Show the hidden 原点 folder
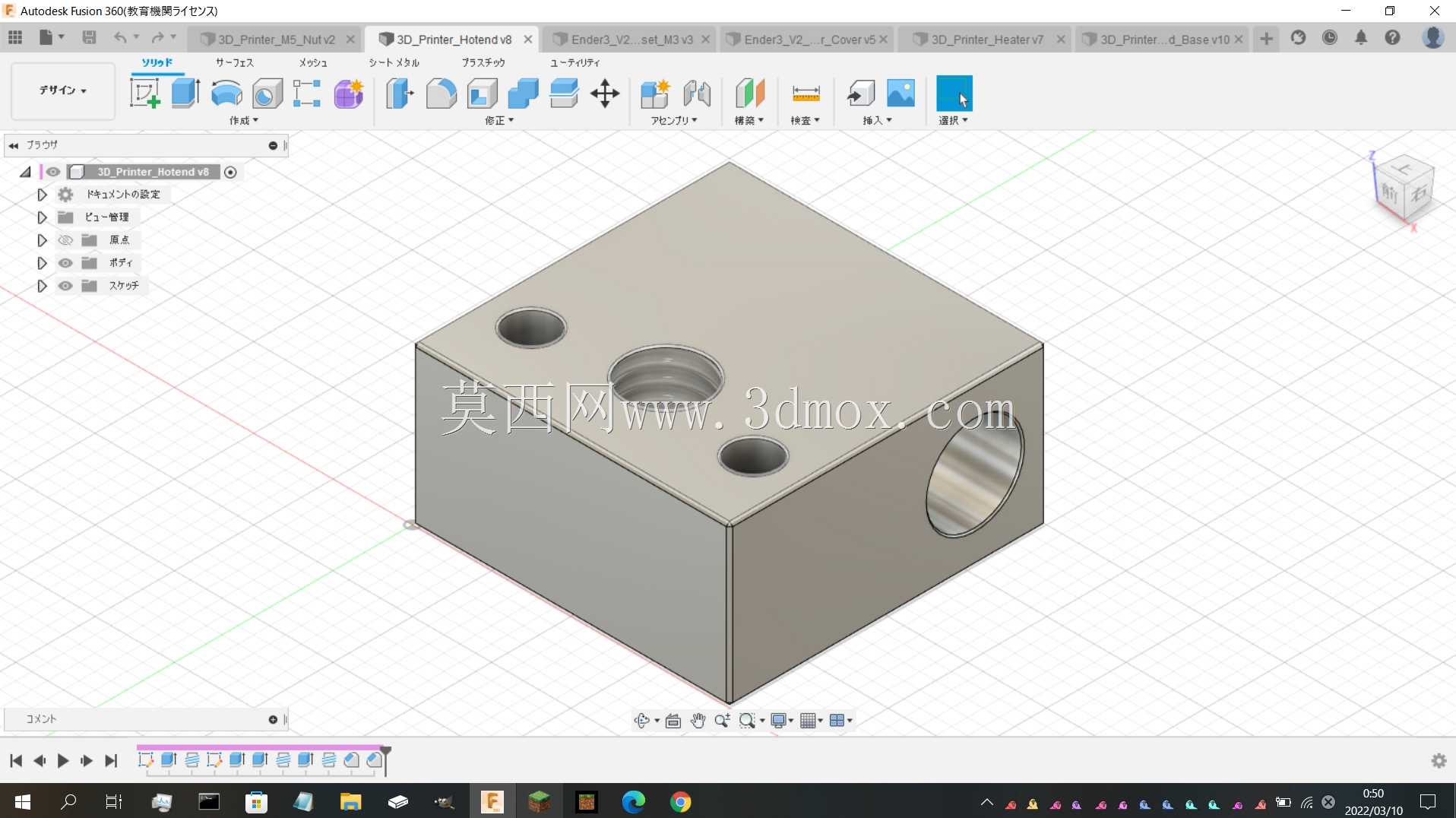The image size is (1456, 818). click(65, 240)
